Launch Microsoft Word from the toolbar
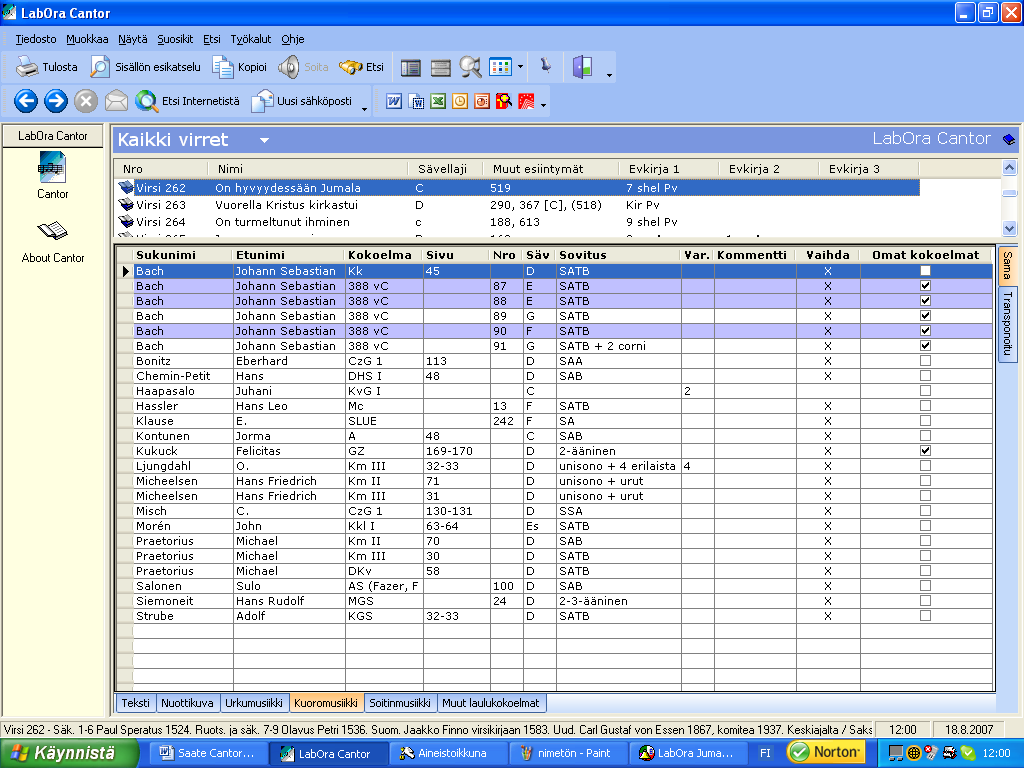The width and height of the screenshot is (1024, 768). coord(394,101)
